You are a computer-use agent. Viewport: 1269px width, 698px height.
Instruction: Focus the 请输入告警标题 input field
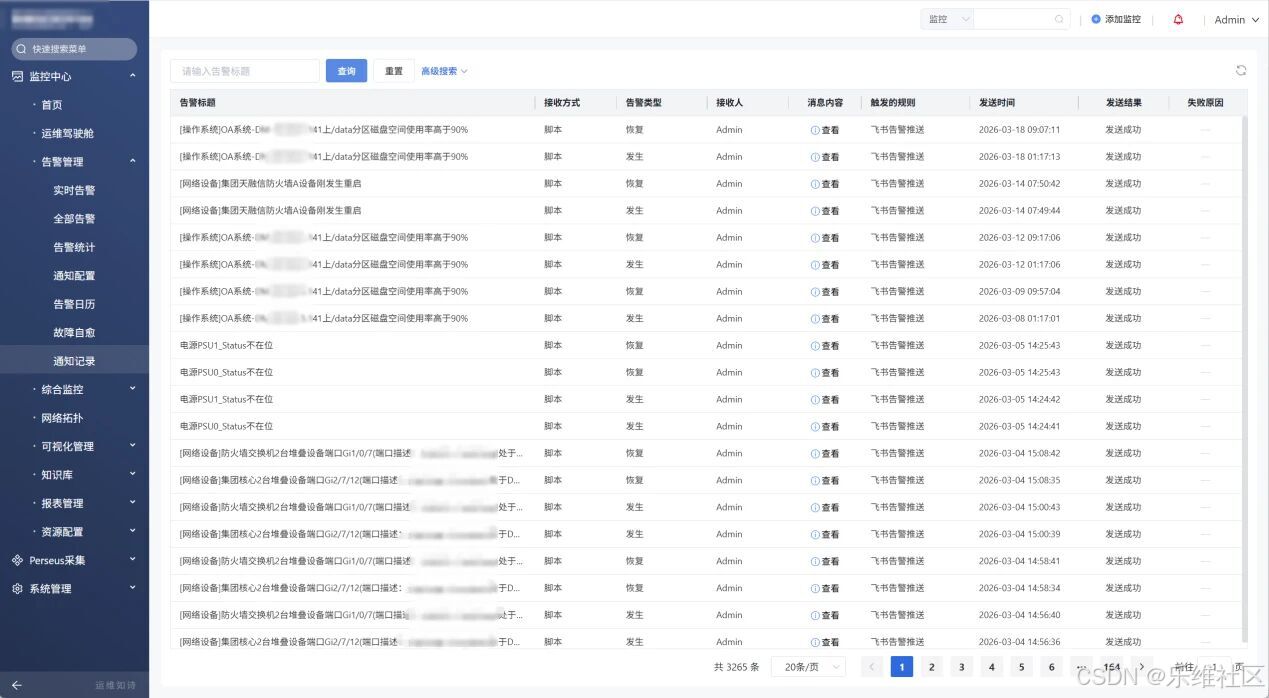245,71
